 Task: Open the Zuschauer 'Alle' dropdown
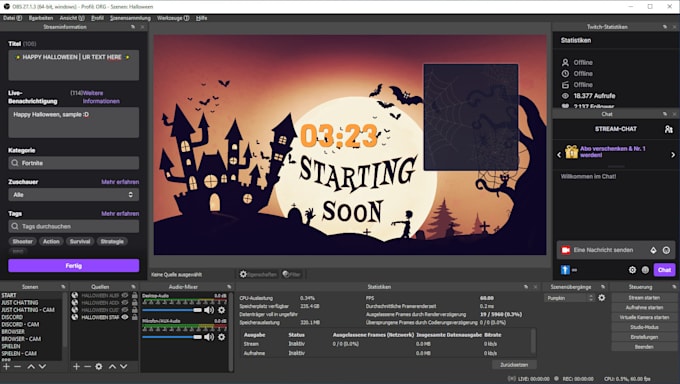pos(74,195)
